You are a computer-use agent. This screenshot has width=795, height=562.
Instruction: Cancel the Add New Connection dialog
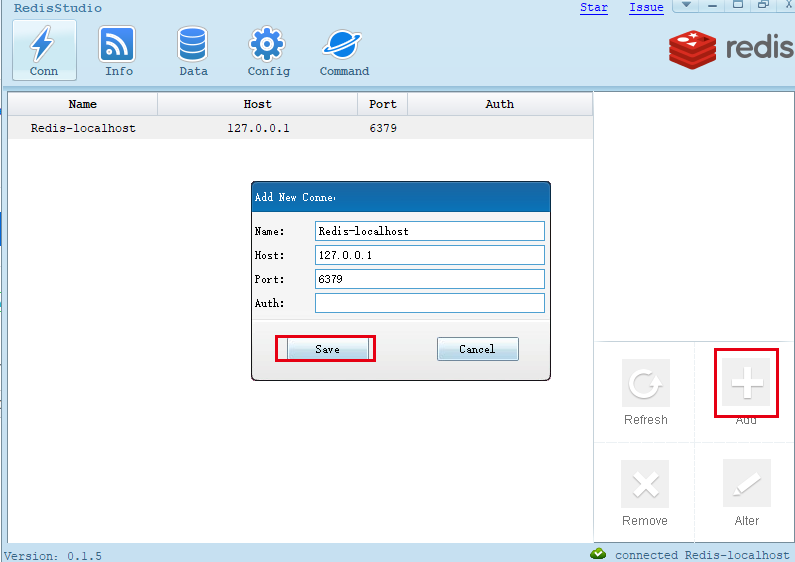(x=477, y=349)
